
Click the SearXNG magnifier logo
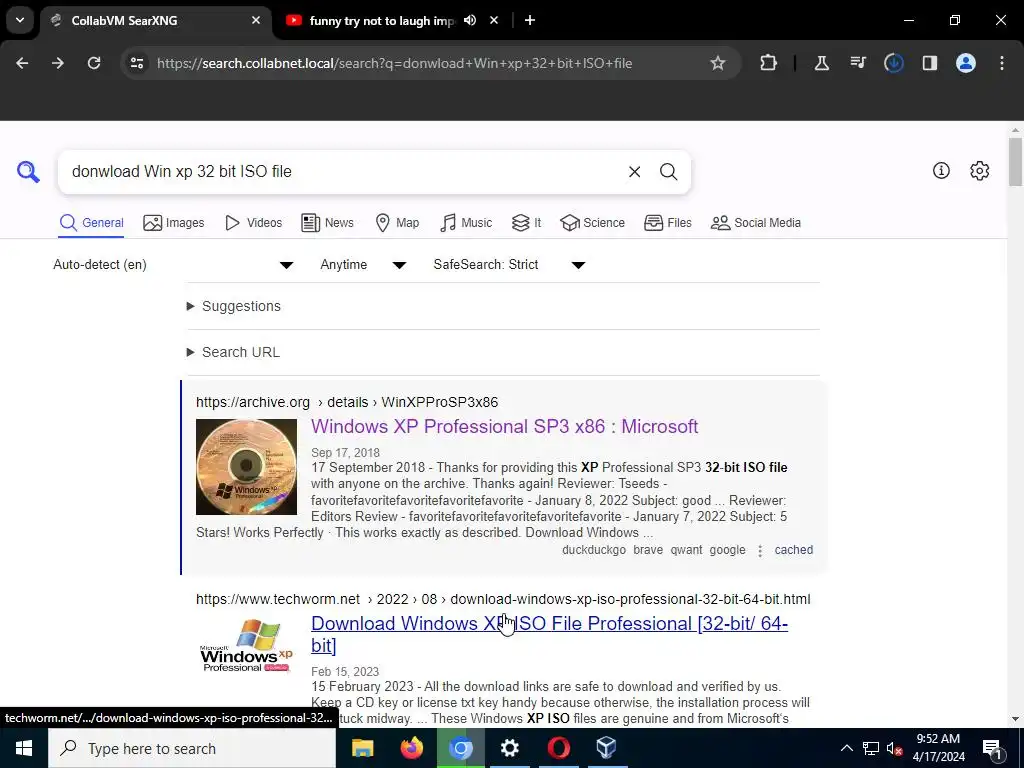point(28,172)
